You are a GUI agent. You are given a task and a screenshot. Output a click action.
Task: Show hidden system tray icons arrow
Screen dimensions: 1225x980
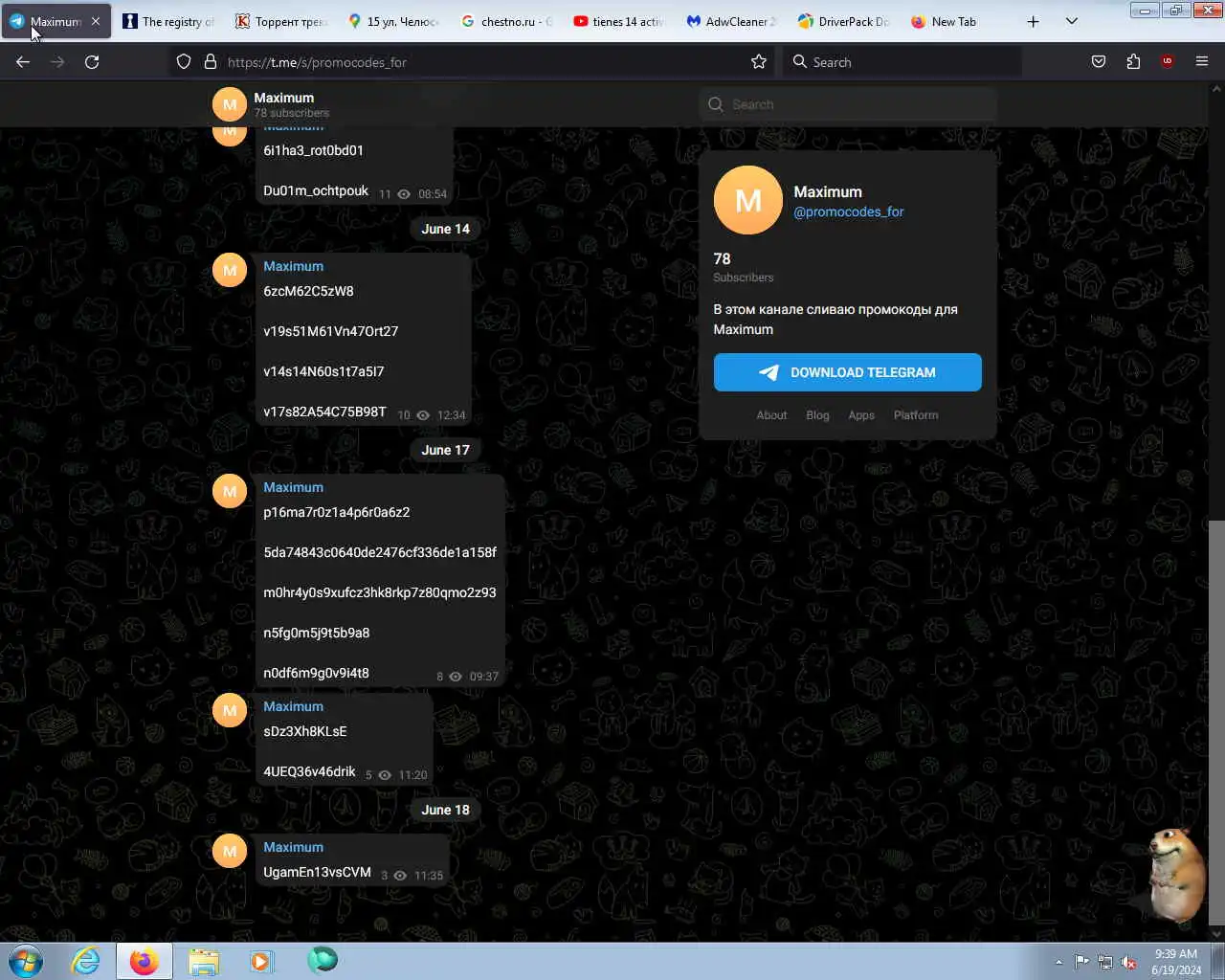[1058, 962]
